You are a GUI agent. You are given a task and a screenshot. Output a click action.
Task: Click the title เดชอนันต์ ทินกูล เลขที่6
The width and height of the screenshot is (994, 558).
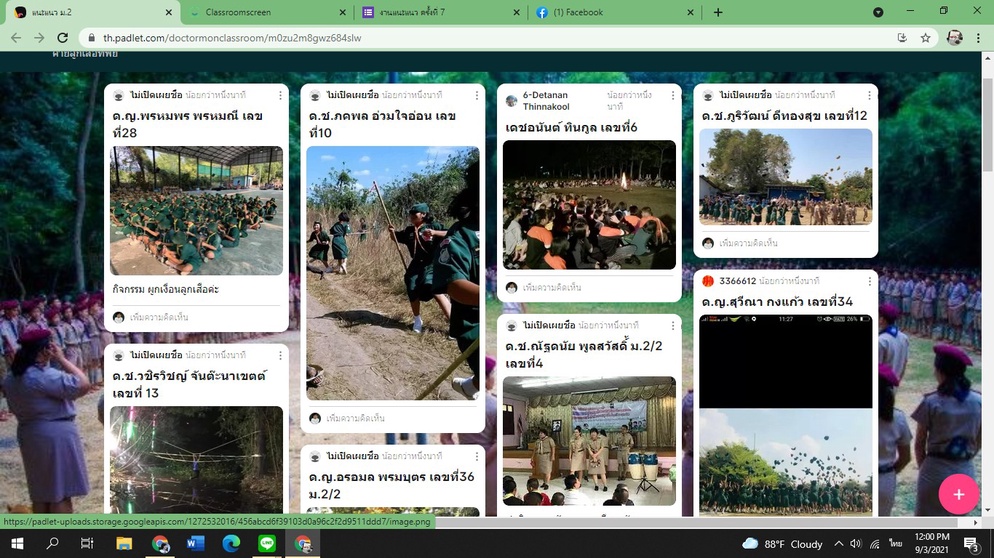coord(571,127)
